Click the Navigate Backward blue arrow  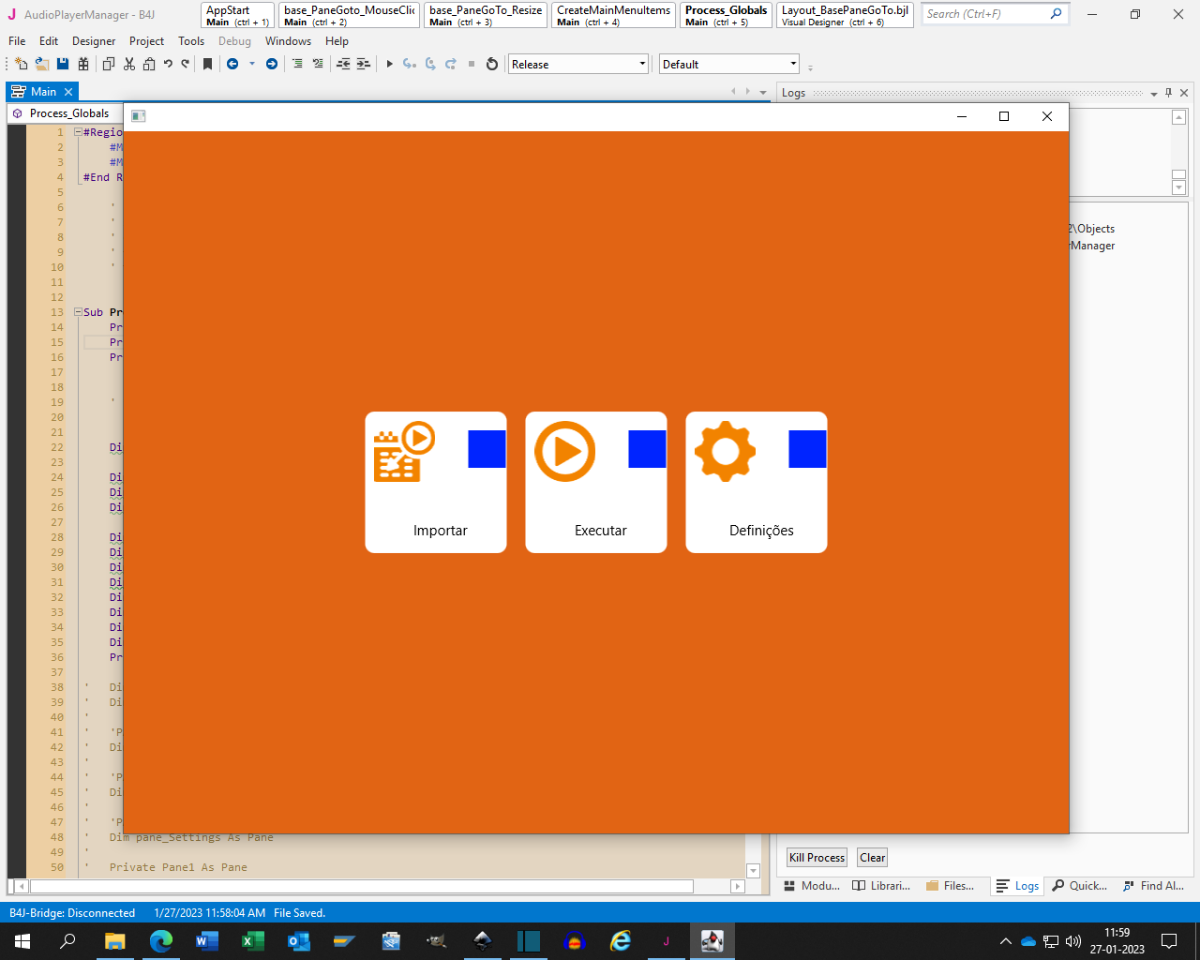[x=232, y=64]
